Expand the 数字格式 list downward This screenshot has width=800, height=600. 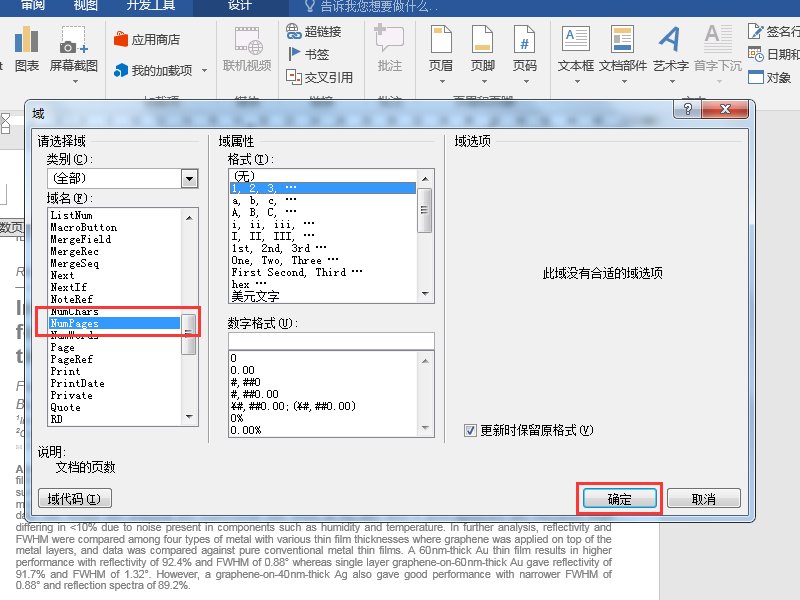425,427
